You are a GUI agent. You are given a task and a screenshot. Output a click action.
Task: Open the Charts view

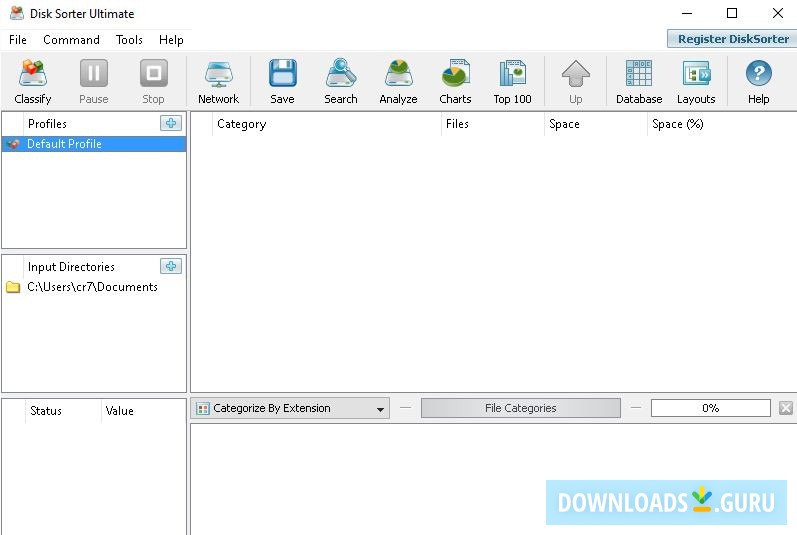click(455, 81)
